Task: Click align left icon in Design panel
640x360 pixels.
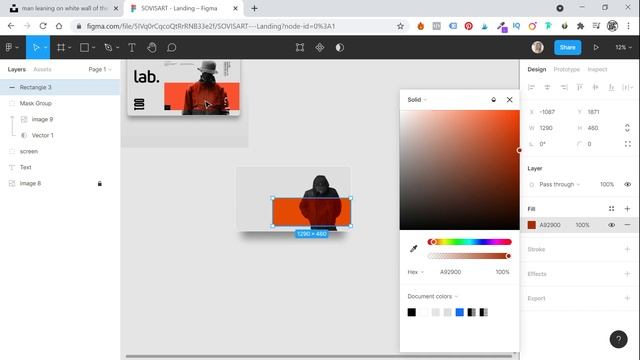Action: 531,87
